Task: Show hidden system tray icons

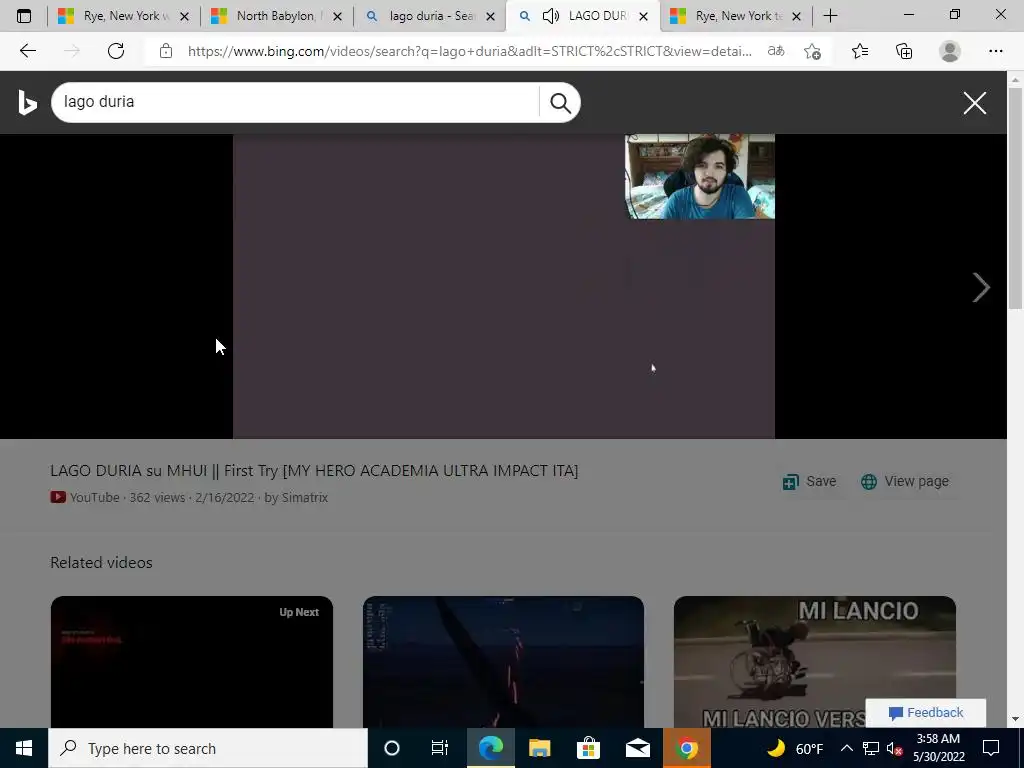Action: (x=846, y=748)
